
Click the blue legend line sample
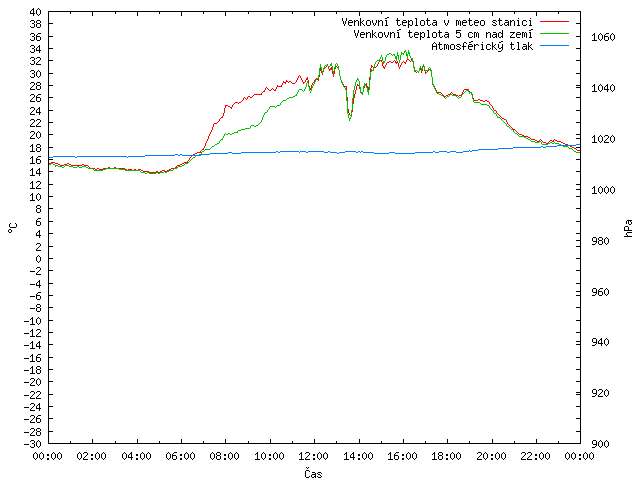(x=554, y=46)
